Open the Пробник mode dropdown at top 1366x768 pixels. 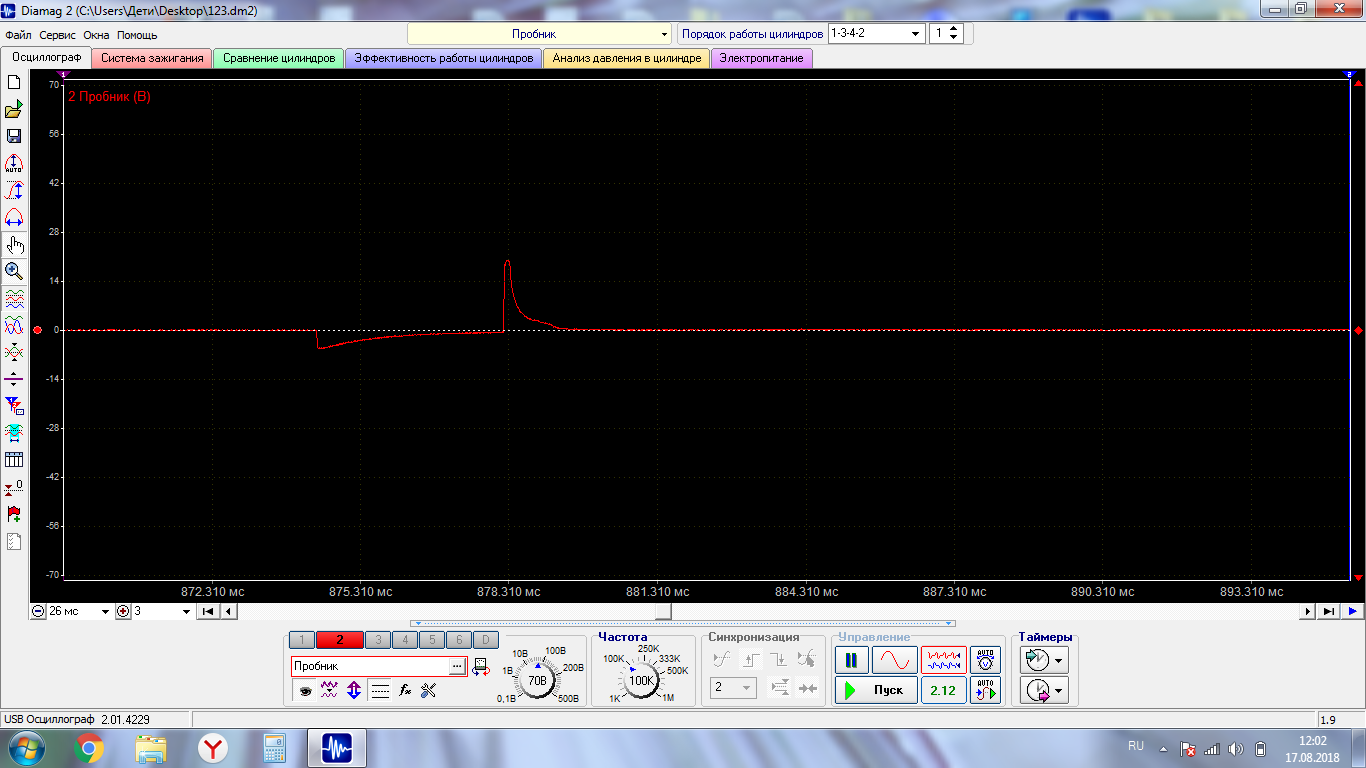coord(540,33)
